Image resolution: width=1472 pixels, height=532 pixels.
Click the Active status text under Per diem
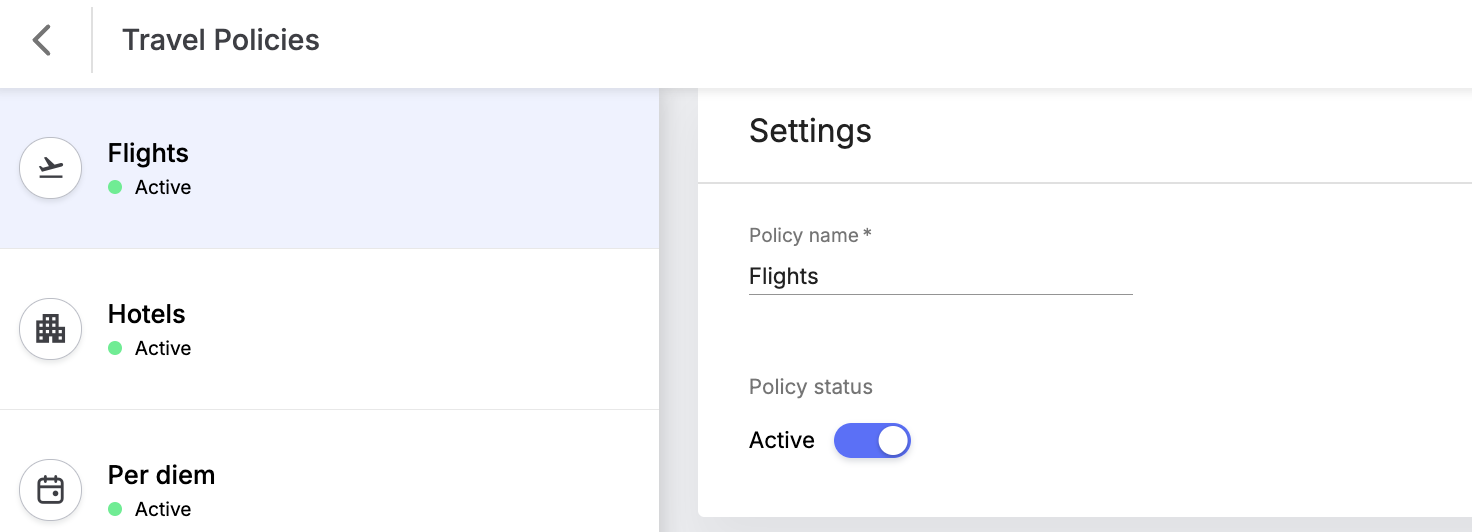163,509
